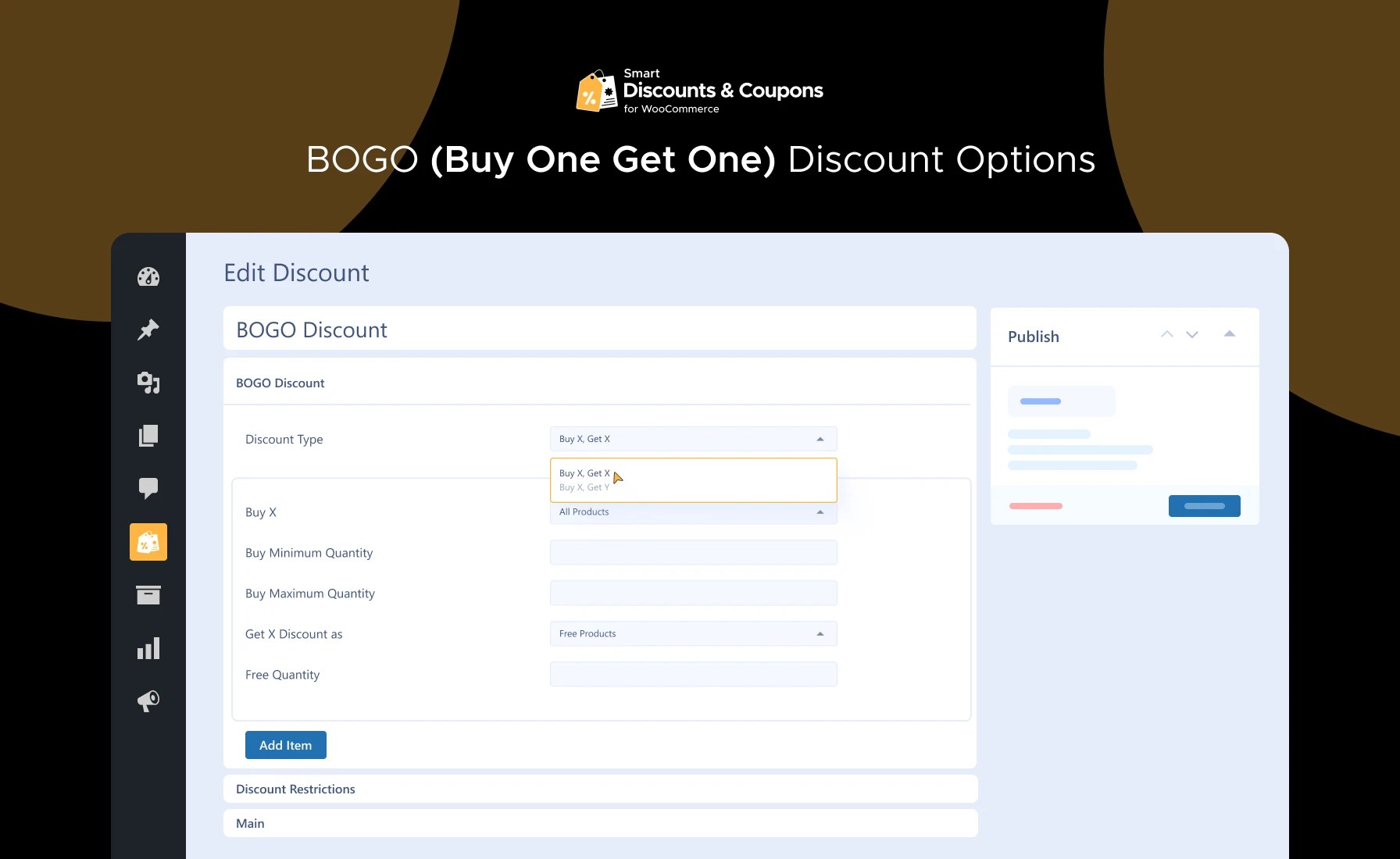Open marketing via the megaphone icon
1400x859 pixels.
coord(148,700)
